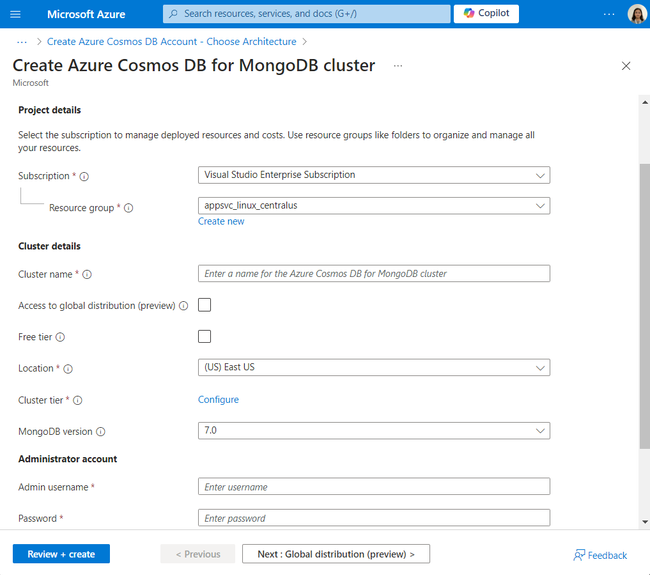The width and height of the screenshot is (650, 575).
Task: Click the info icon next to Cluster name
Action: point(87,274)
